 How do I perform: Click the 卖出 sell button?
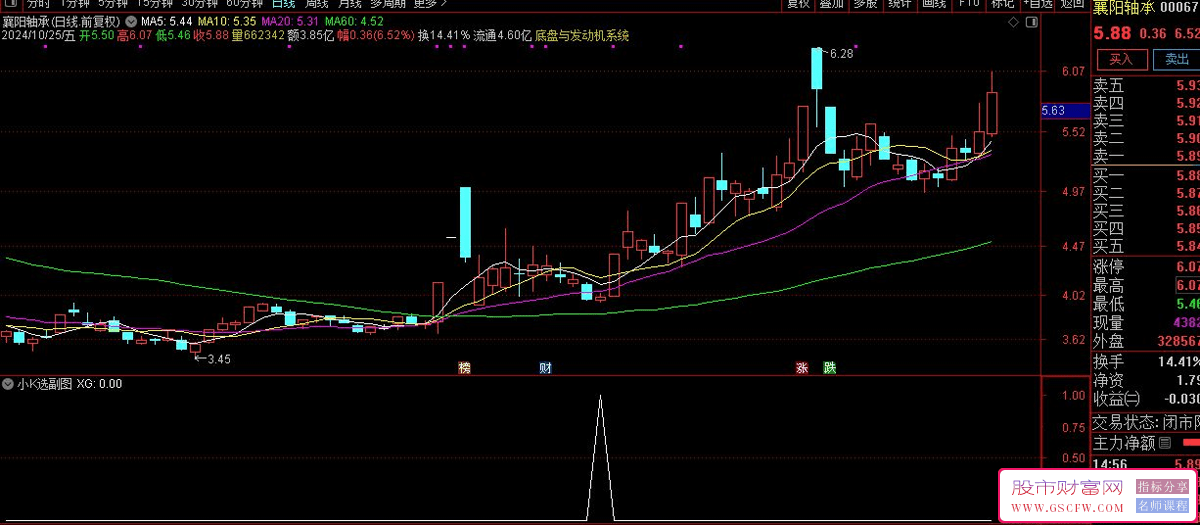point(1176,60)
